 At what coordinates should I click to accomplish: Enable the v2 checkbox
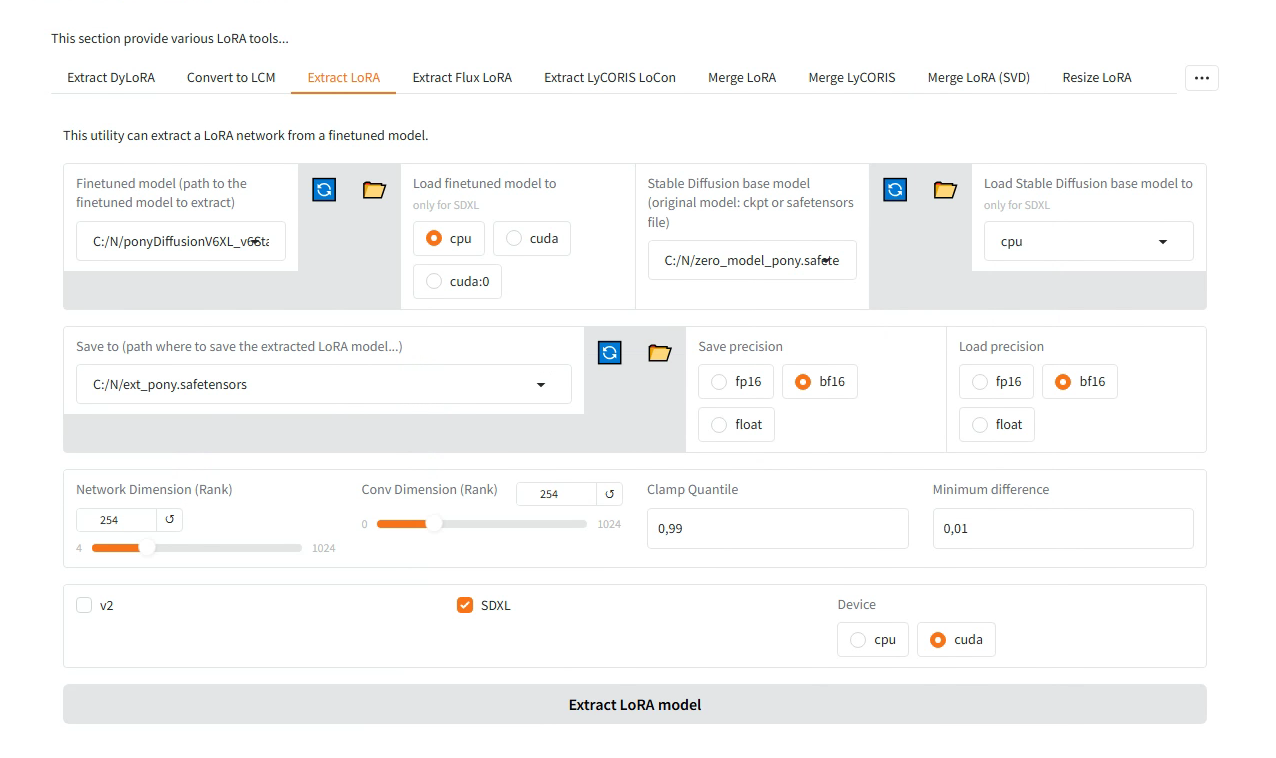point(84,605)
